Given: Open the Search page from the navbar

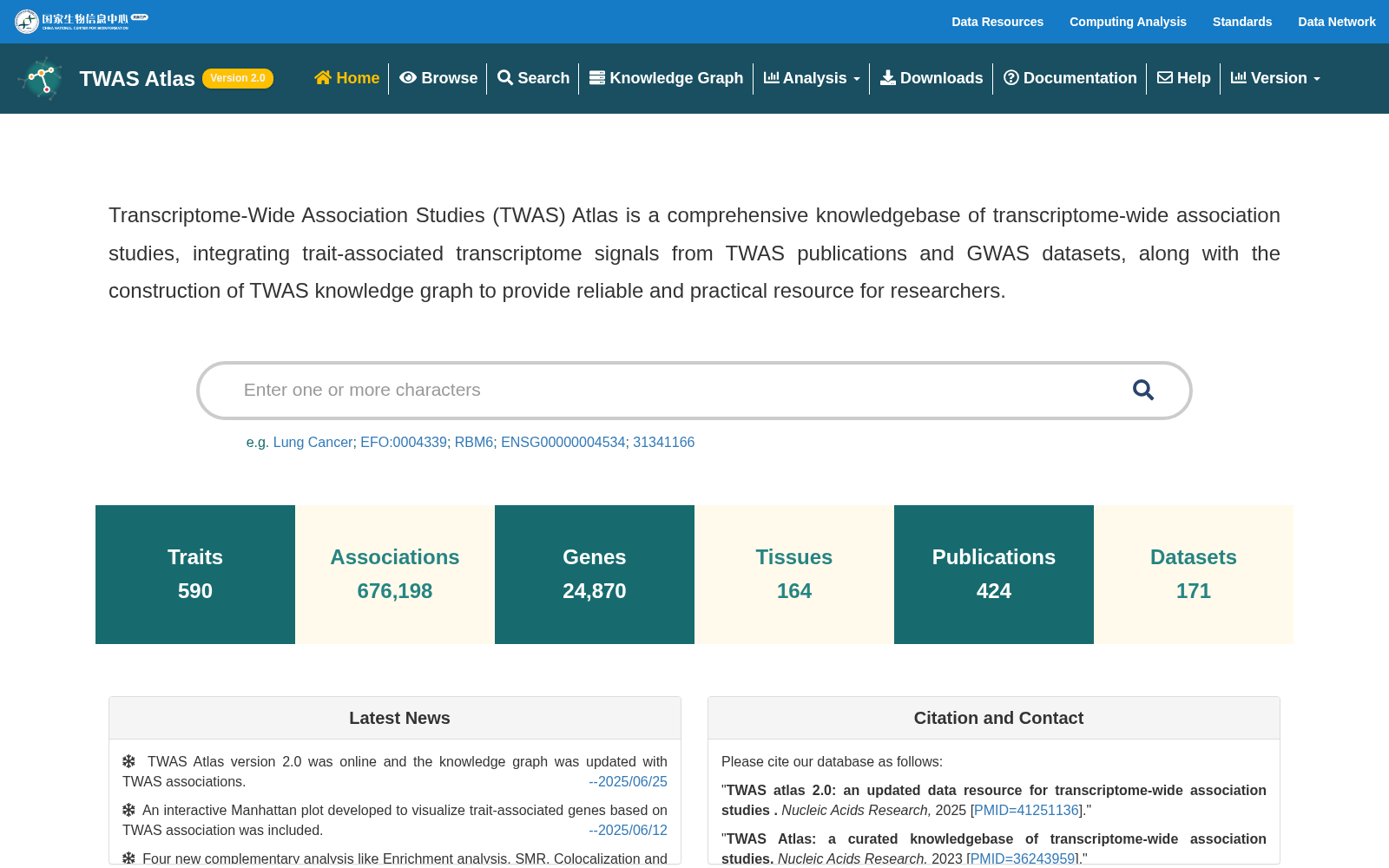Looking at the screenshot, I should pyautogui.click(x=533, y=78).
